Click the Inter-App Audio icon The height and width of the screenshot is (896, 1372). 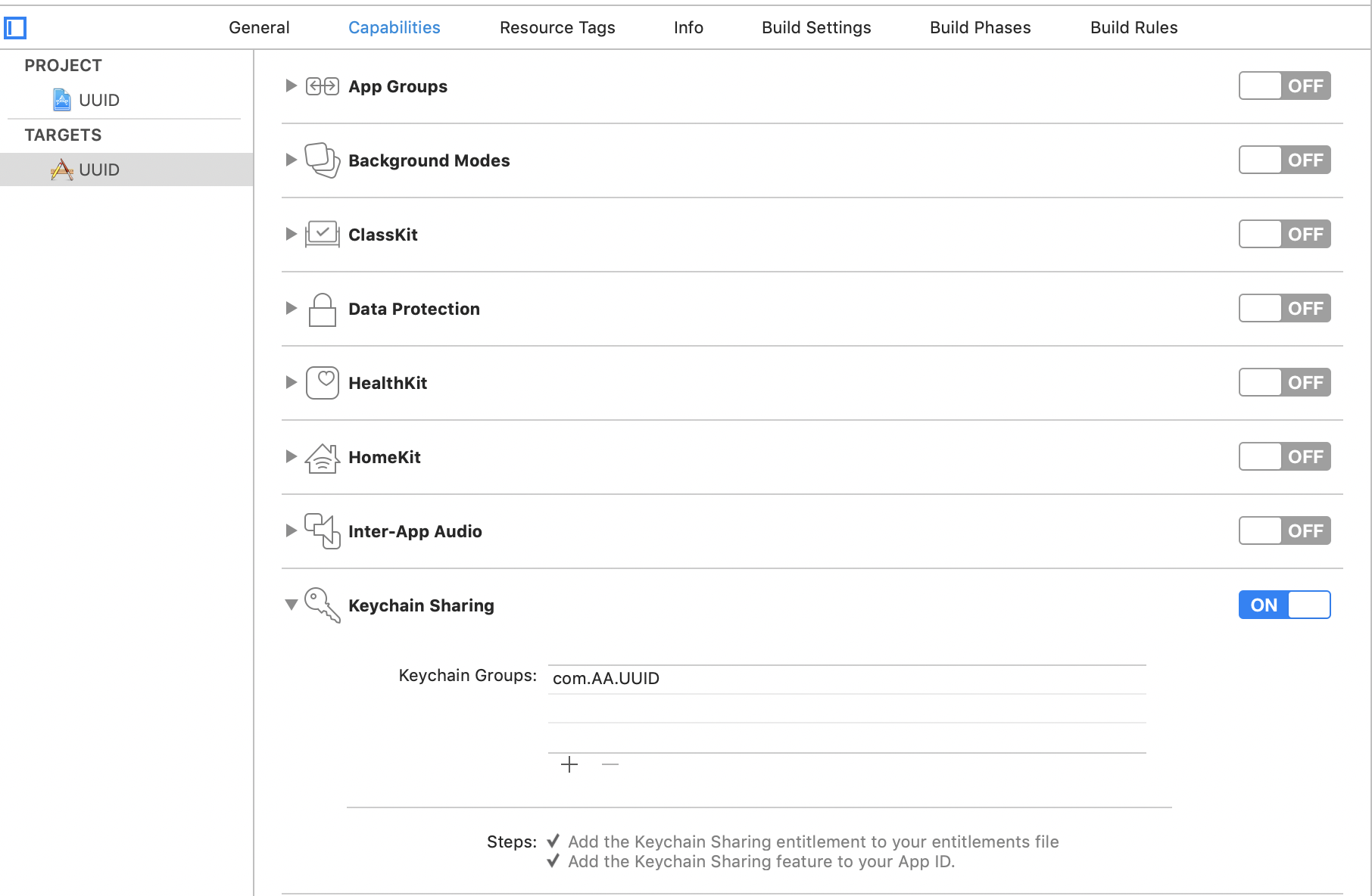(x=323, y=531)
